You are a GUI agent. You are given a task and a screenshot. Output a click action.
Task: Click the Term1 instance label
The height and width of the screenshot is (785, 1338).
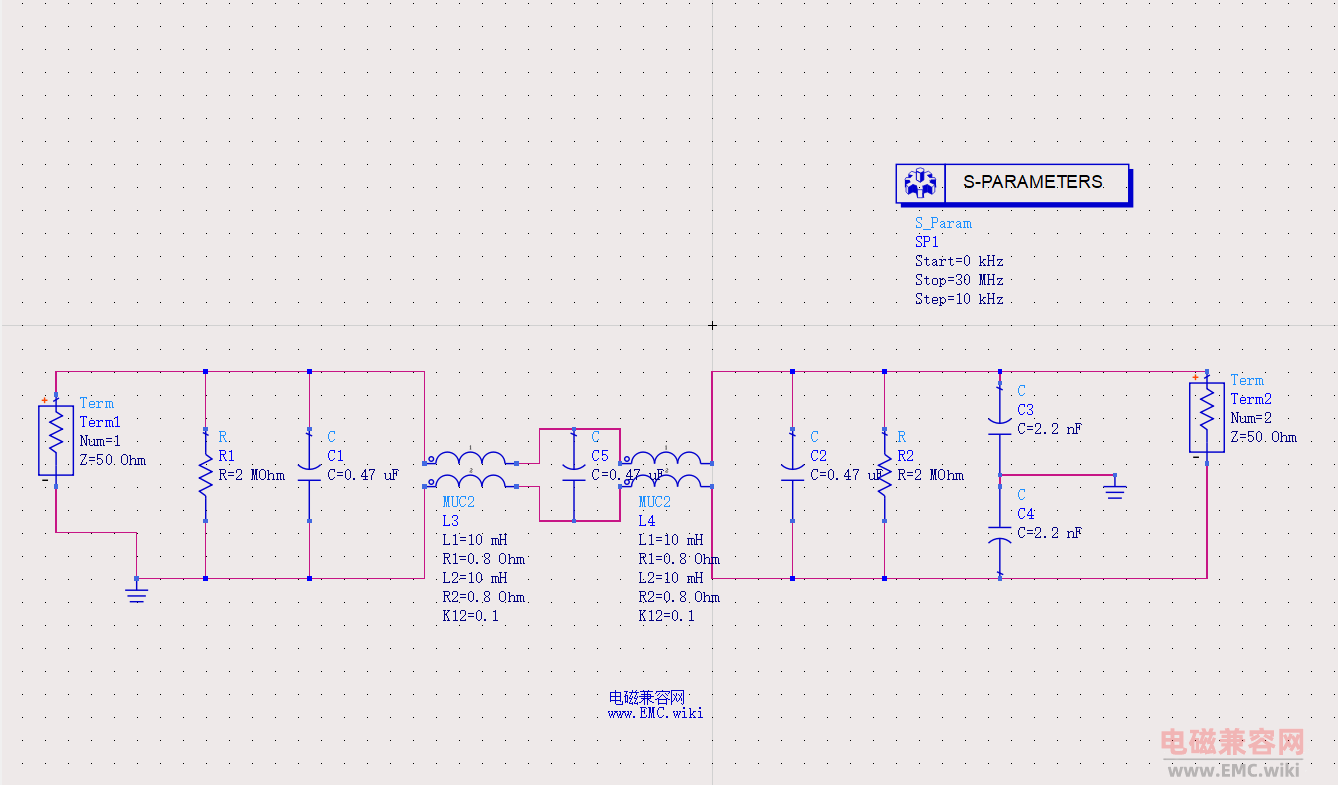tap(100, 422)
